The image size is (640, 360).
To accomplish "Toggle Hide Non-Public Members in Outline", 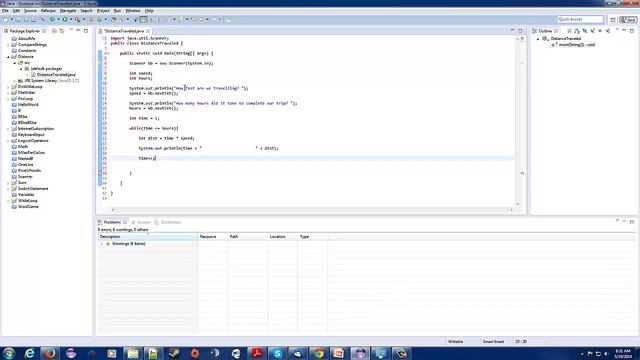I will tap(600, 31).
